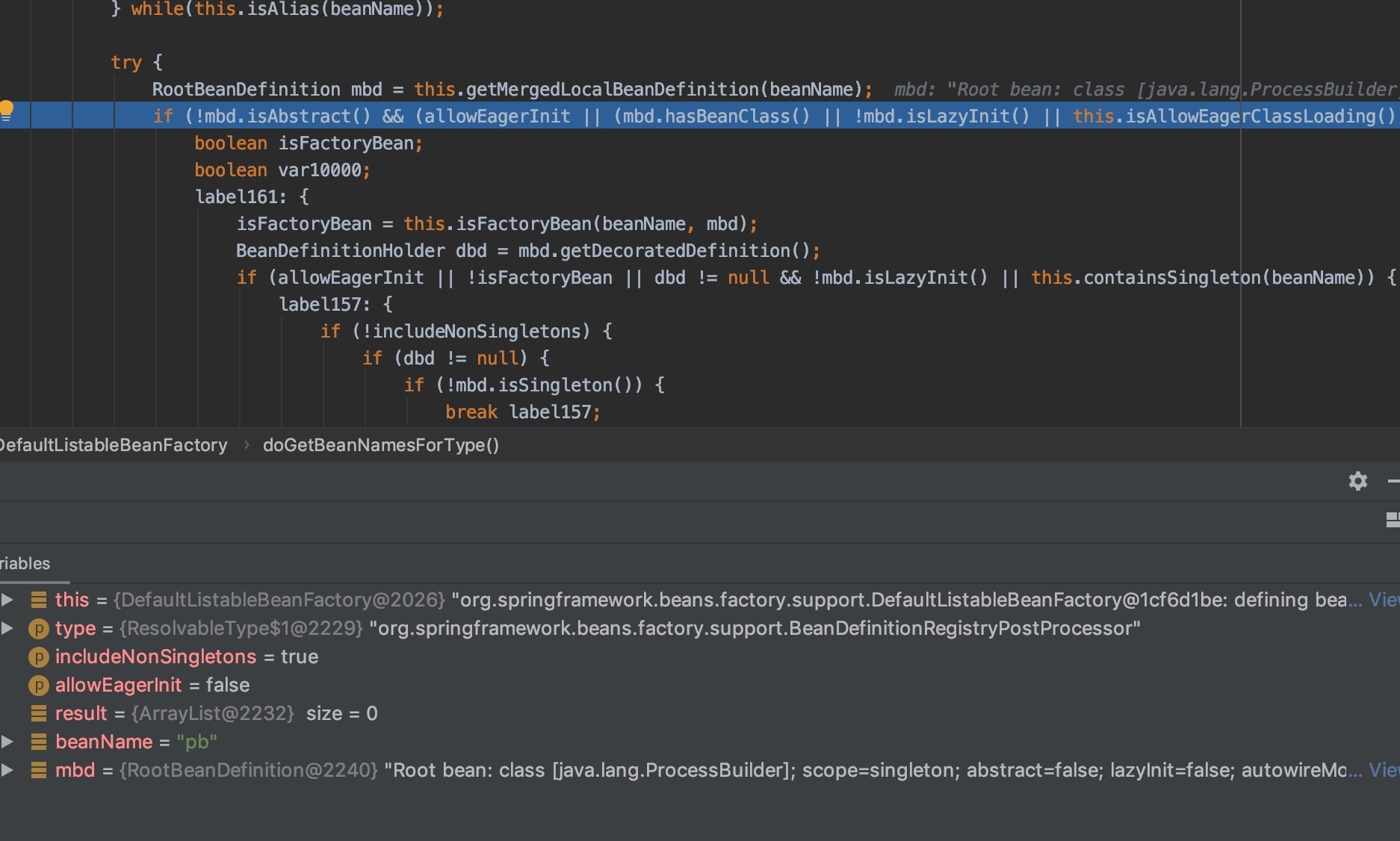1400x841 pixels.
Task: Click the parameter icon beside includeNonSingletons
Action: [39, 657]
